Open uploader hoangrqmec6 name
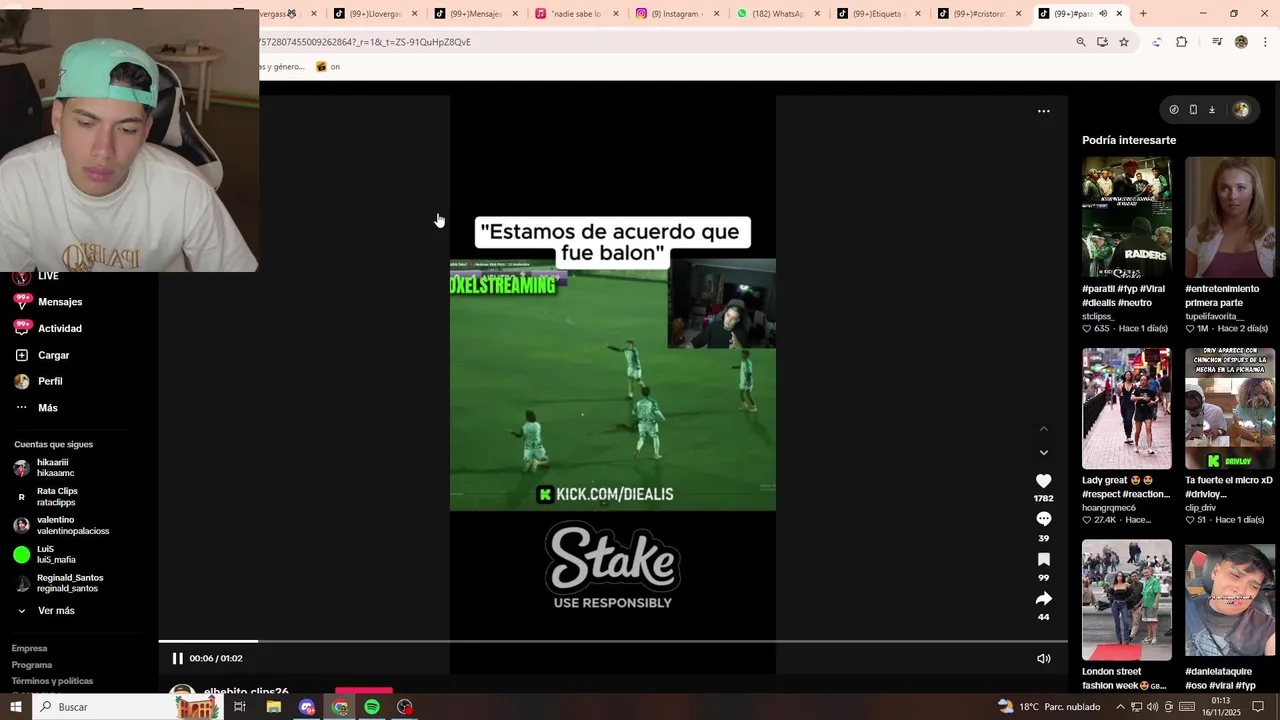This screenshot has height=720, width=1280. click(x=1109, y=508)
